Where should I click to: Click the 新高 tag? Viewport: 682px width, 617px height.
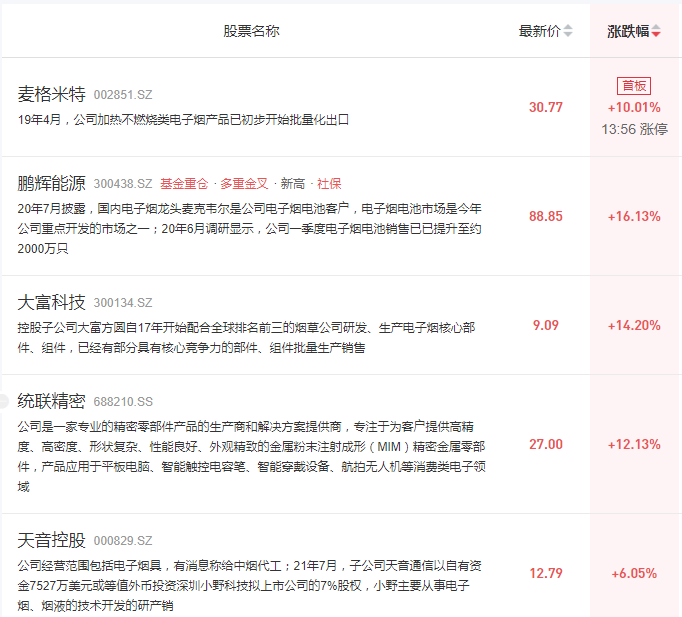tap(292, 184)
